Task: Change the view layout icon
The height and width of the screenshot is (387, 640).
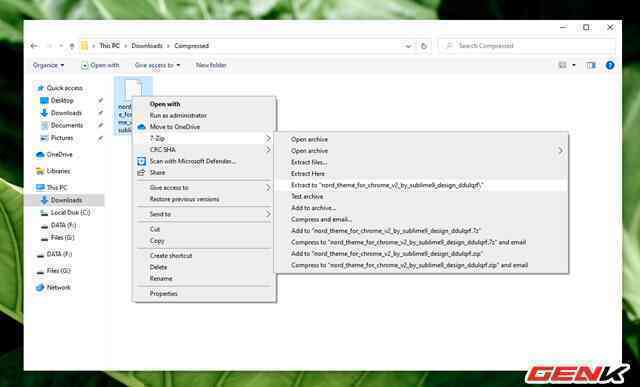Action: (562, 65)
